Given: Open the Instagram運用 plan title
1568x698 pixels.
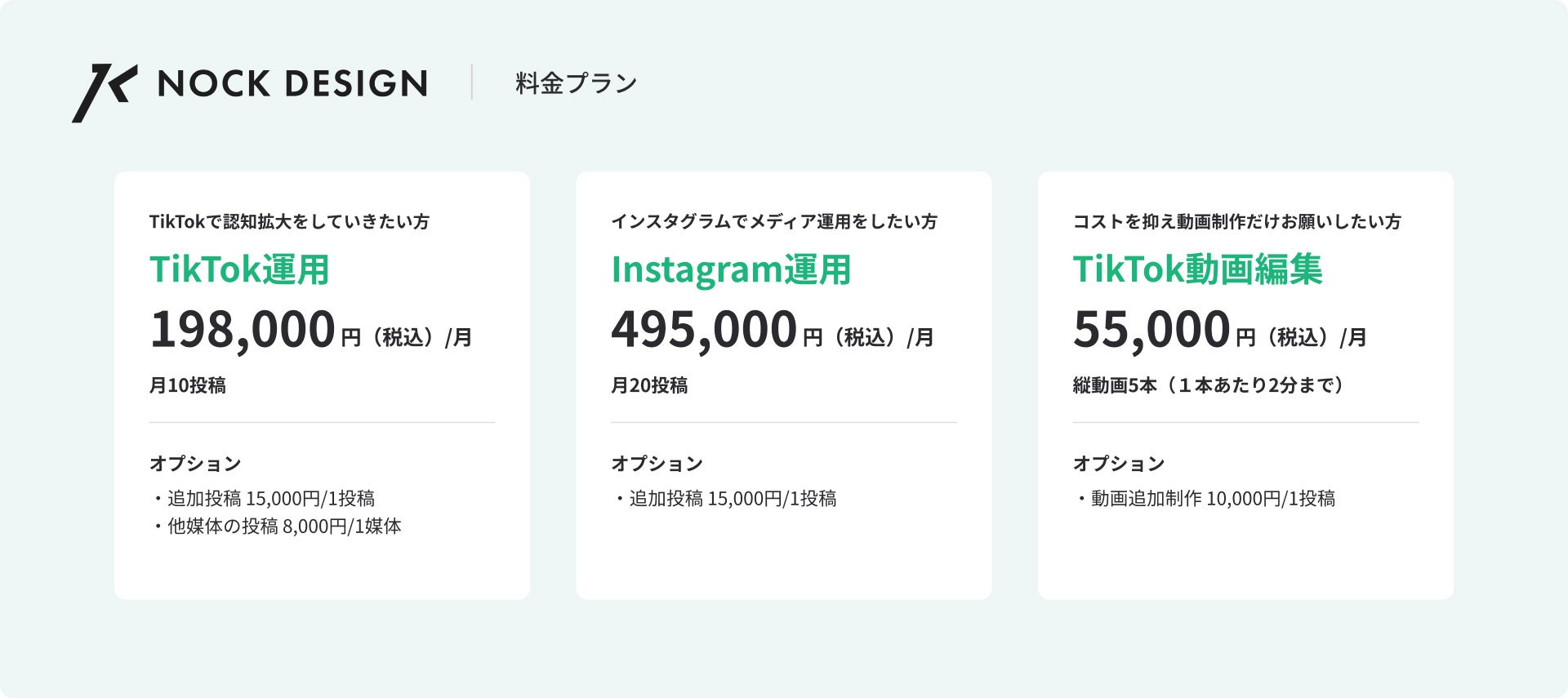Looking at the screenshot, I should (731, 269).
